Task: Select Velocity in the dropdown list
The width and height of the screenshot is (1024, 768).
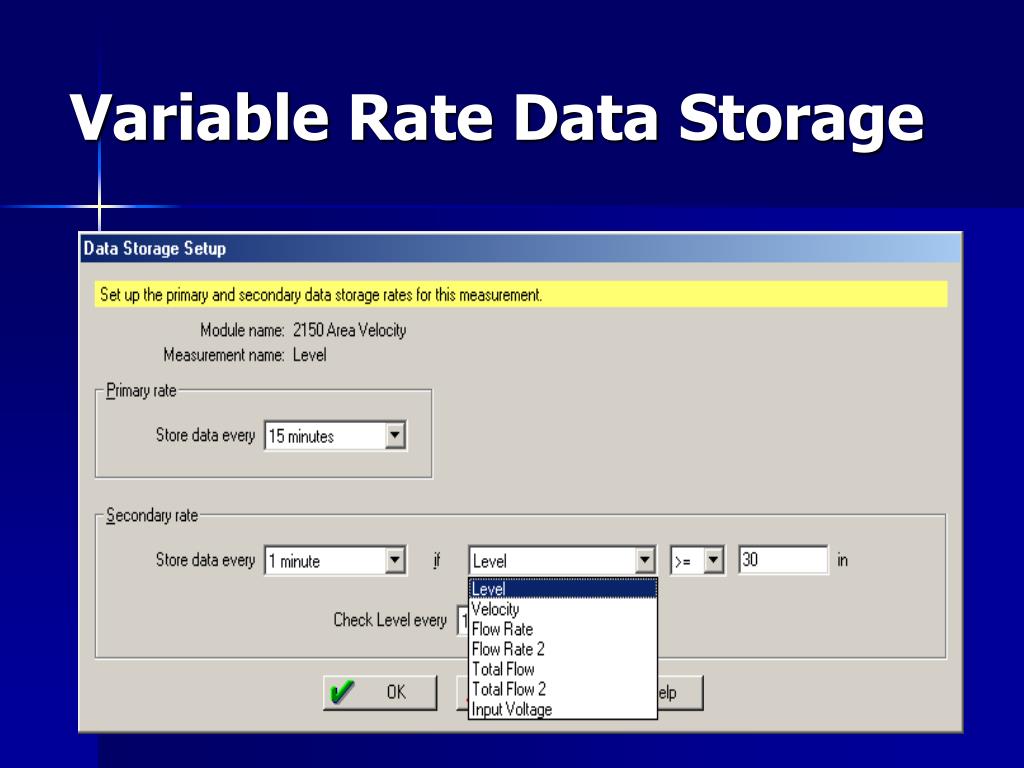Action: (x=563, y=609)
